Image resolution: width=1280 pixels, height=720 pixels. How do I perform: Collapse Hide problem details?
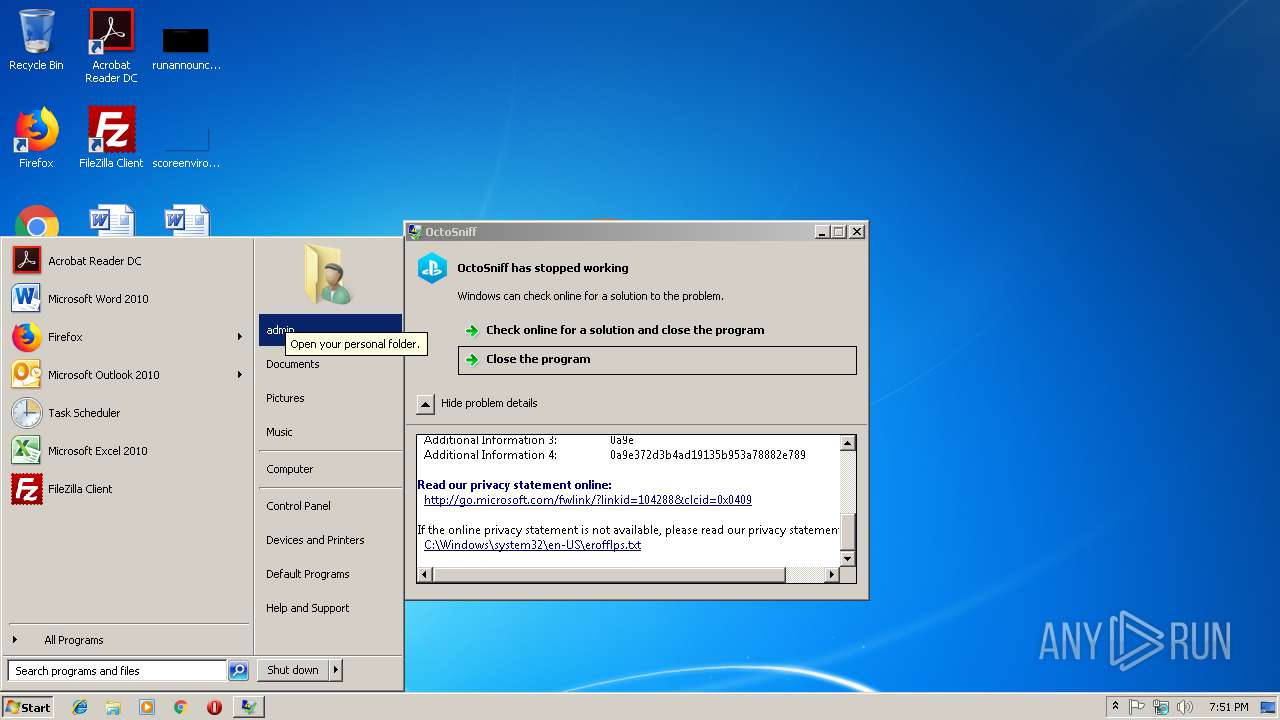478,404
